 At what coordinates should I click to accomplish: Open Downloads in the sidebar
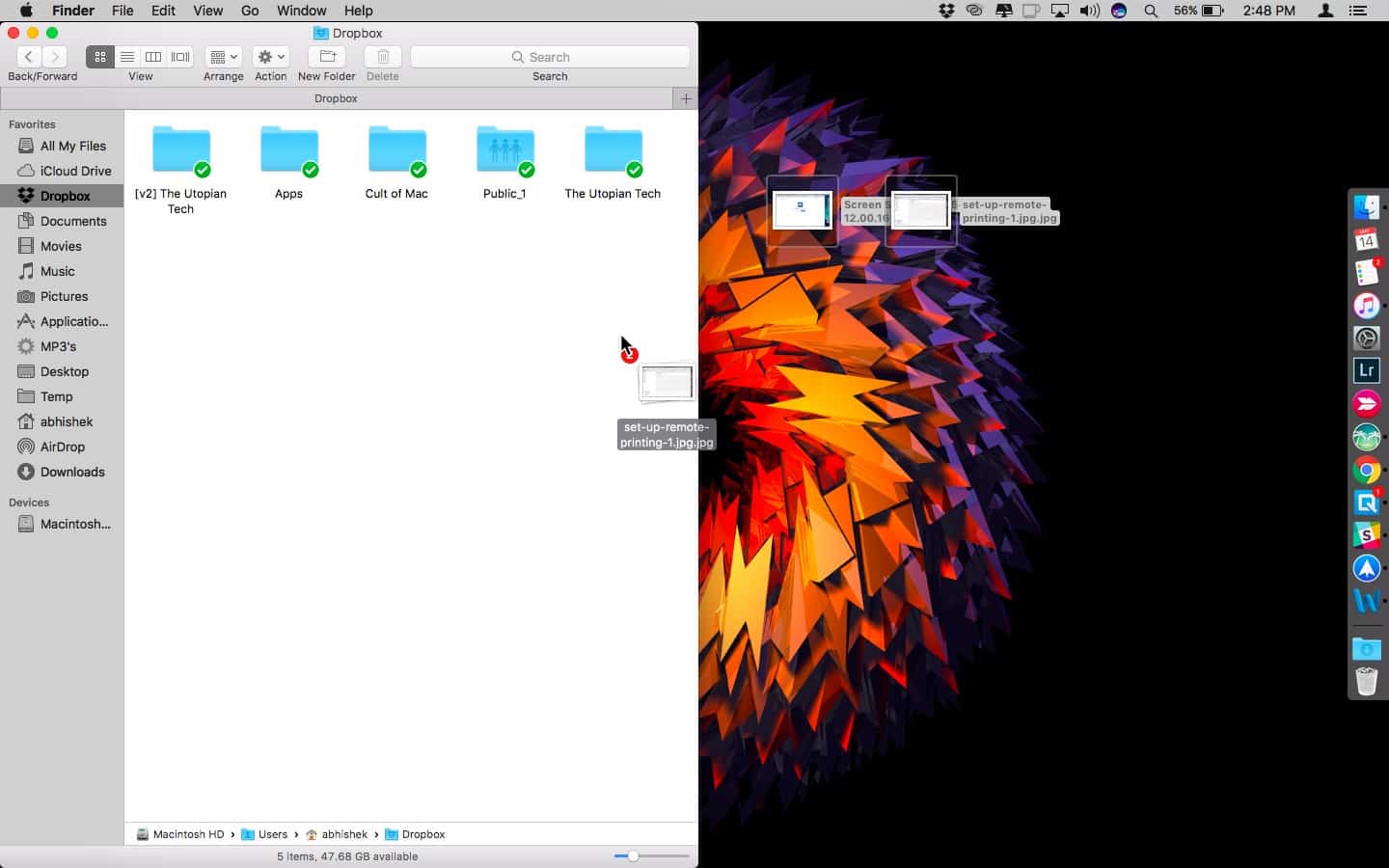(x=72, y=472)
